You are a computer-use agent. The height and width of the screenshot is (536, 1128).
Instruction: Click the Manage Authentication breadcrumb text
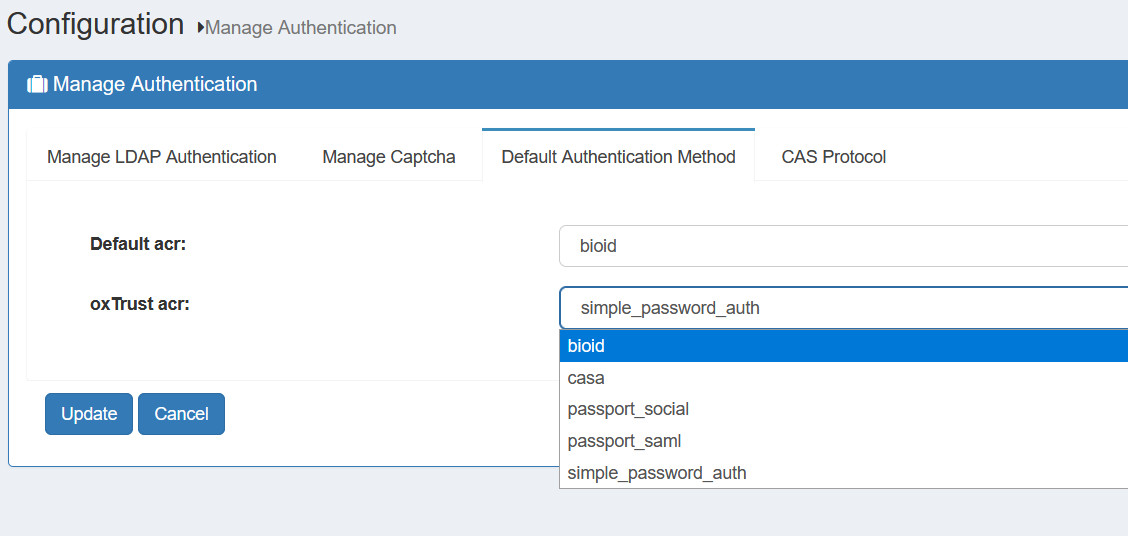301,28
